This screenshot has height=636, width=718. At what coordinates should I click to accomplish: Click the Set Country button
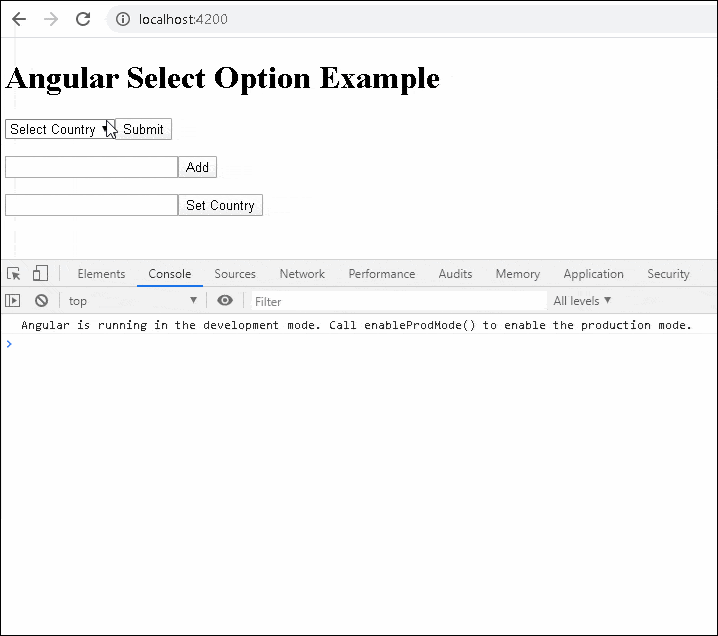click(220, 205)
